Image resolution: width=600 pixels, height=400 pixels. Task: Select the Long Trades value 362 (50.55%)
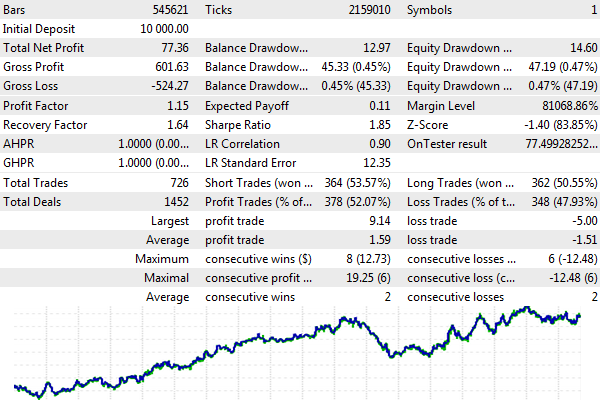(x=564, y=183)
